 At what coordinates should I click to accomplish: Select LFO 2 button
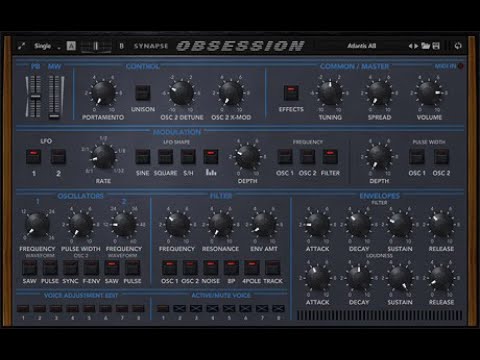(58, 156)
